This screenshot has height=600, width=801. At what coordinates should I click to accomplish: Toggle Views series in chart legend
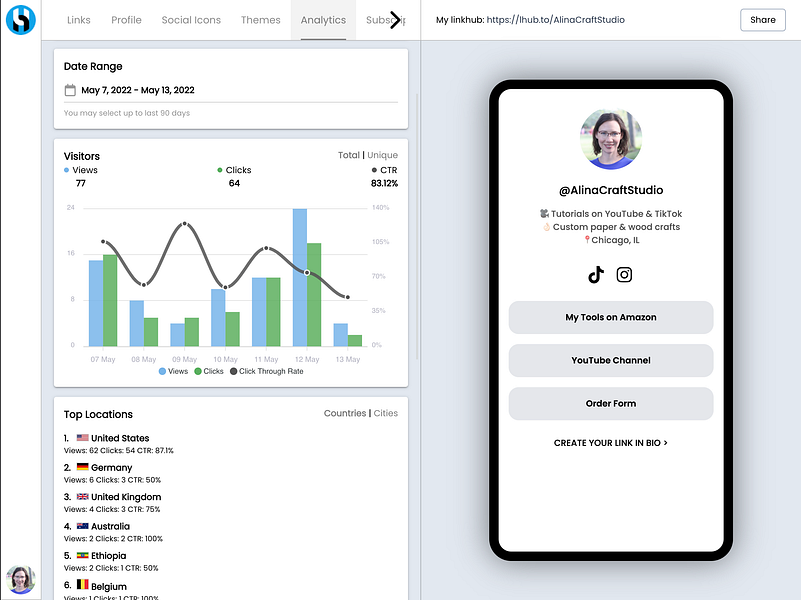[x=173, y=371]
